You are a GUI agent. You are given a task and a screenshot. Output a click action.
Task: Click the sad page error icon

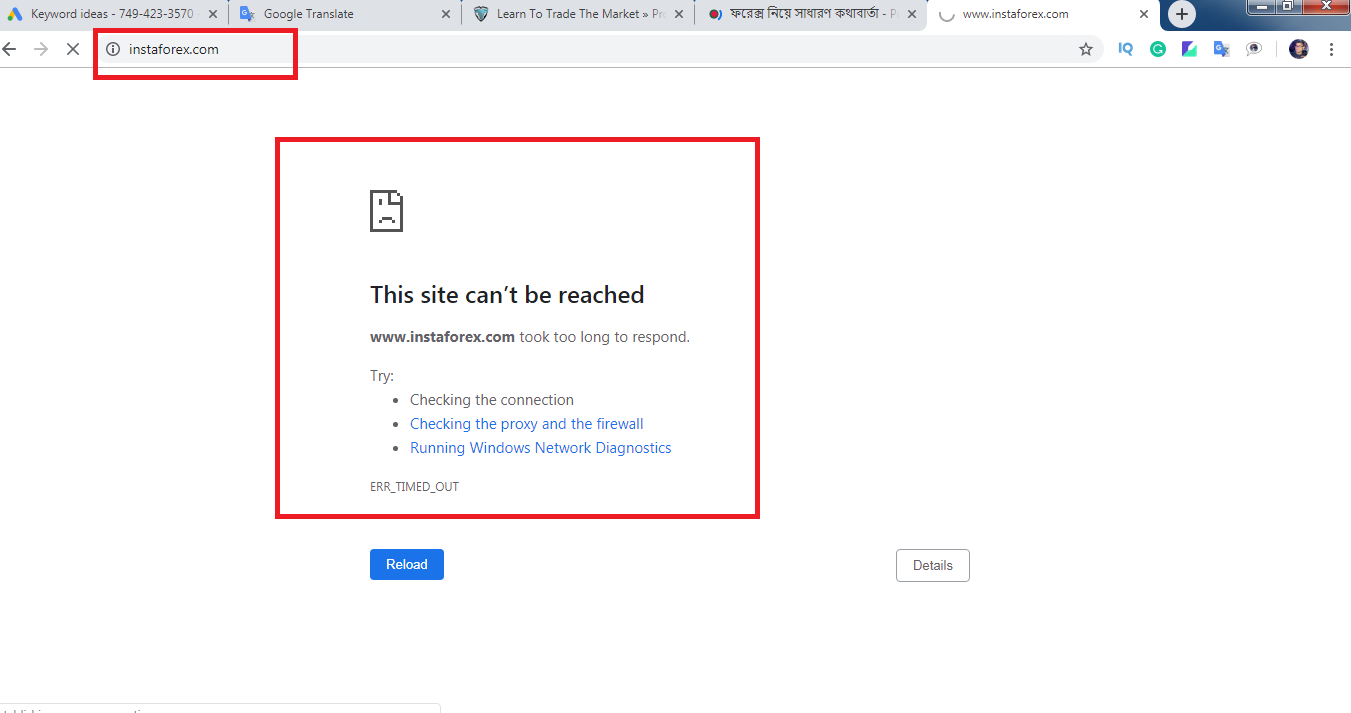point(386,211)
